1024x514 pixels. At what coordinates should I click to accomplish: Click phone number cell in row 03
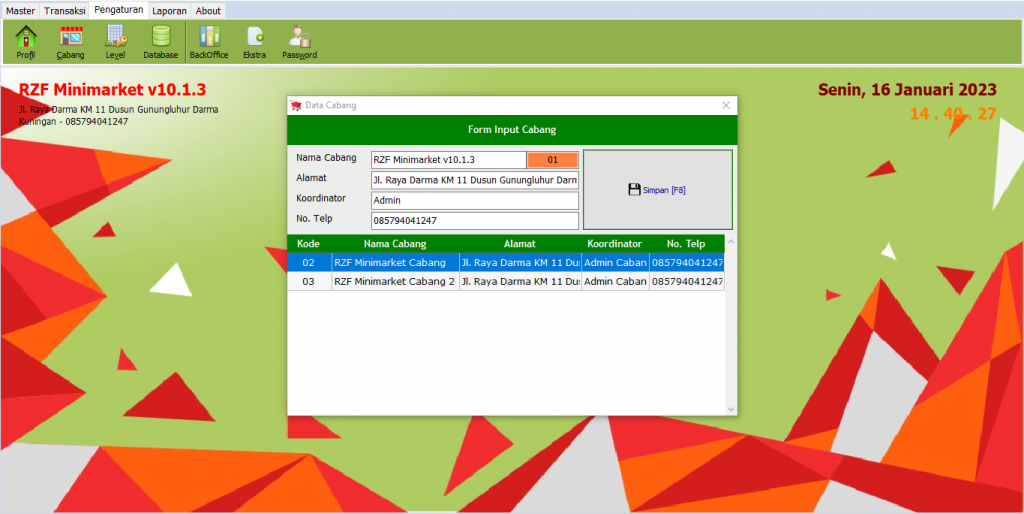[x=686, y=281]
